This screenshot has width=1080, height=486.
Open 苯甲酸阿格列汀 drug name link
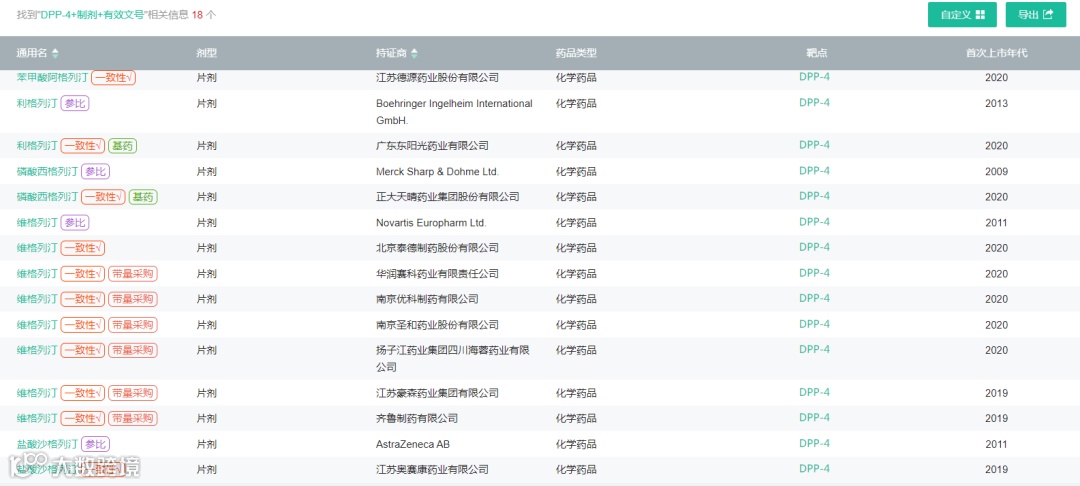coord(52,78)
